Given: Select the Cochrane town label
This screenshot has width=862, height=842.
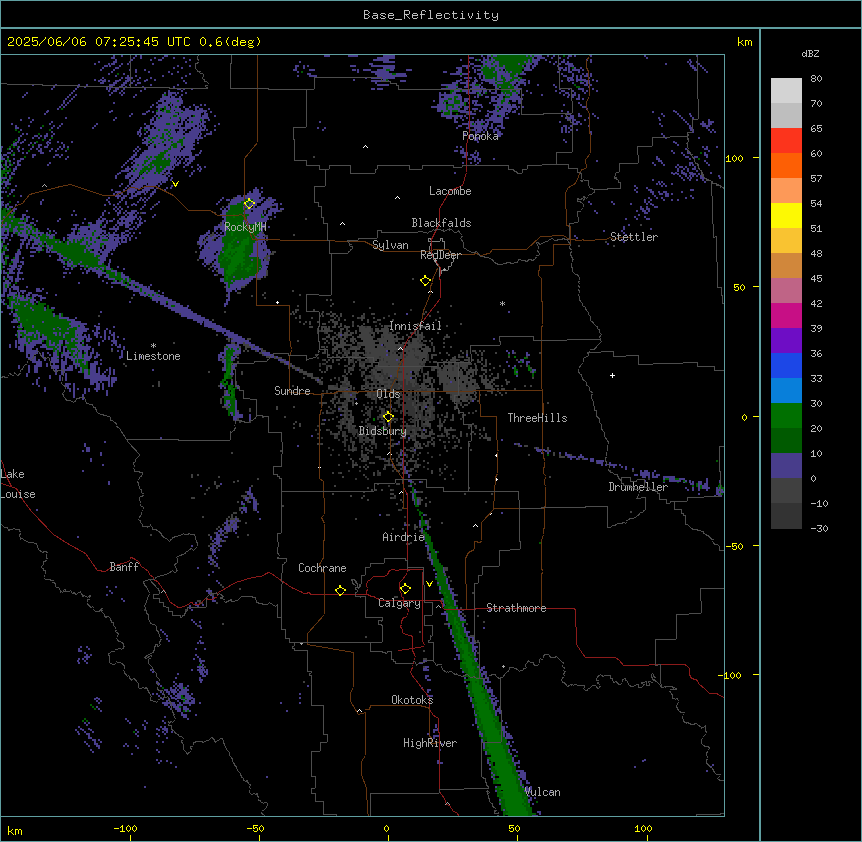Looking at the screenshot, I should (x=322, y=568).
